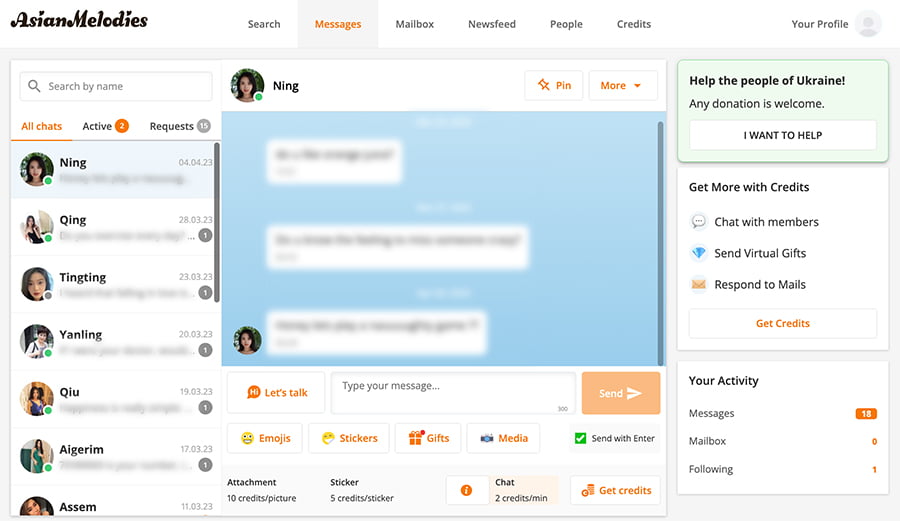Open the Search page
The image size is (900, 521).
264,24
